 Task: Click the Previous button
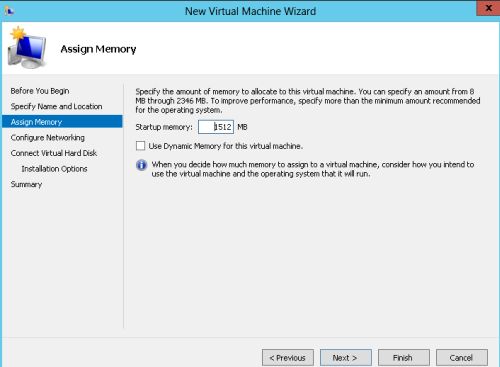click(x=288, y=358)
